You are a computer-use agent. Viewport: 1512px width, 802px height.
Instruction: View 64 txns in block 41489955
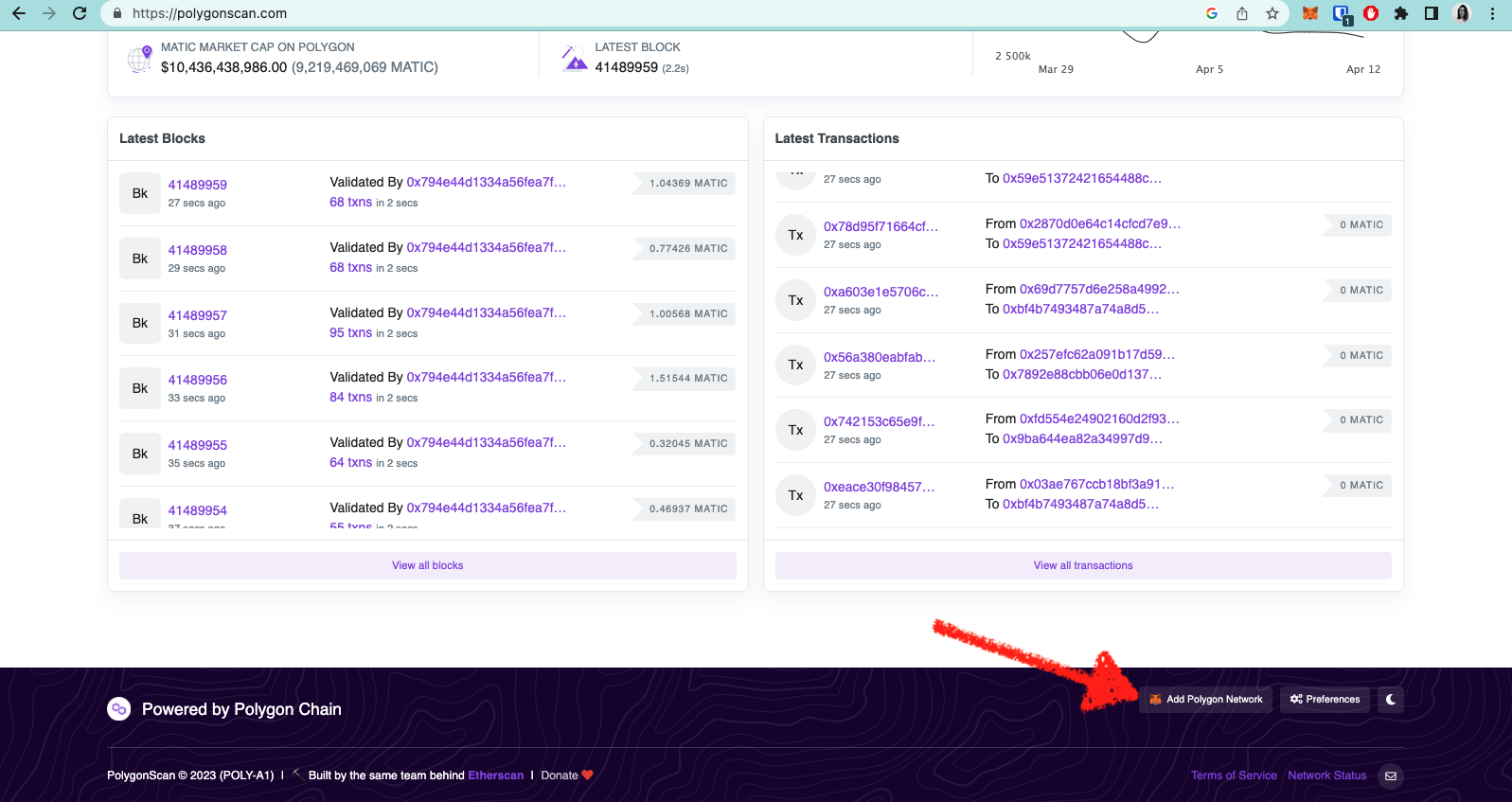pyautogui.click(x=350, y=462)
